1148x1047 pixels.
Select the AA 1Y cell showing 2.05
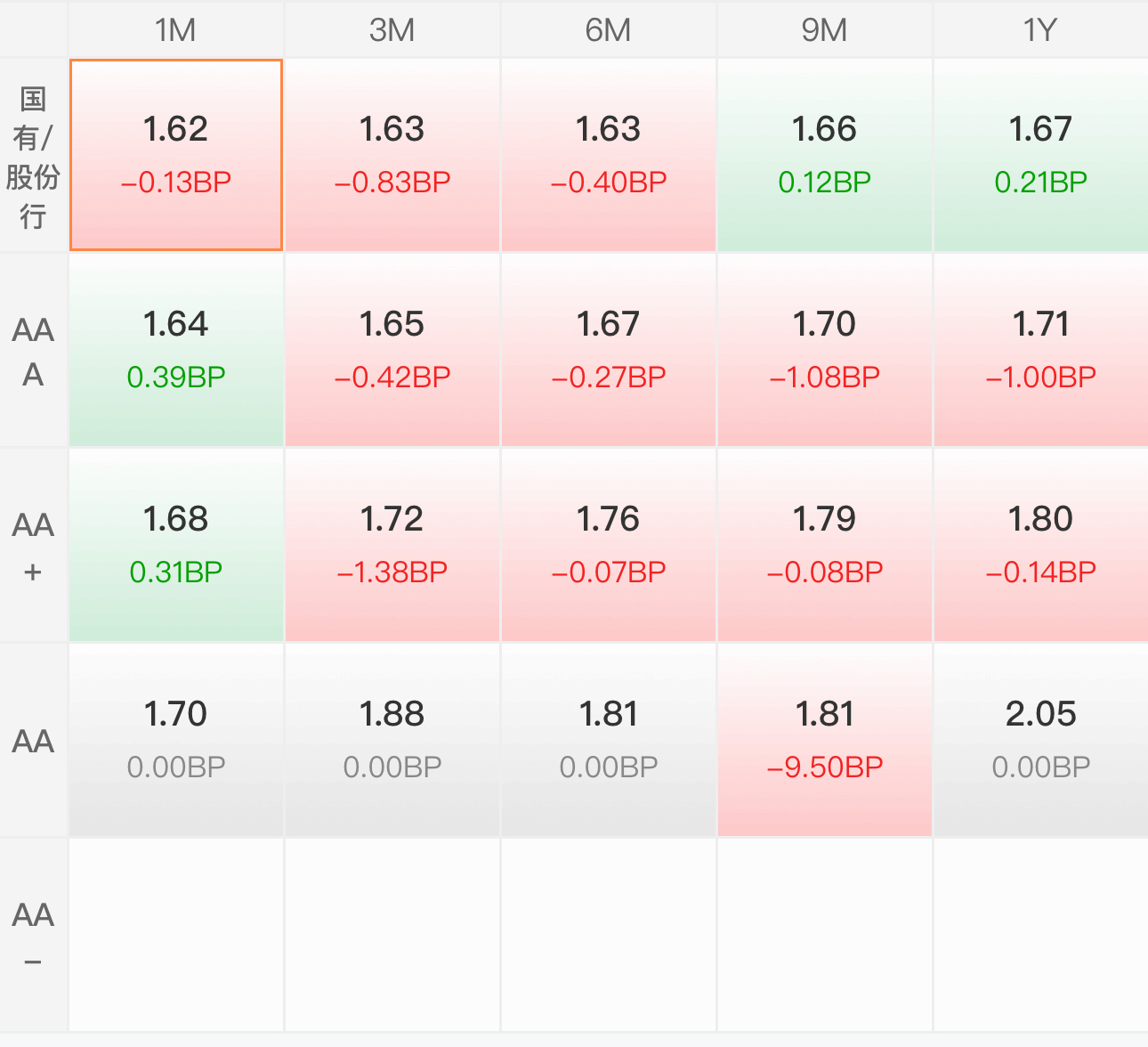(1041, 740)
